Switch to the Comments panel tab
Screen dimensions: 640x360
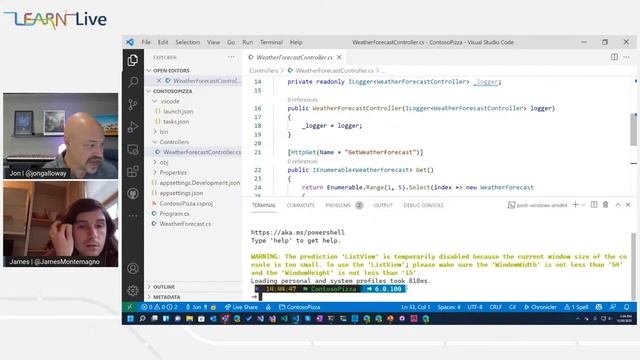pyautogui.click(x=300, y=205)
